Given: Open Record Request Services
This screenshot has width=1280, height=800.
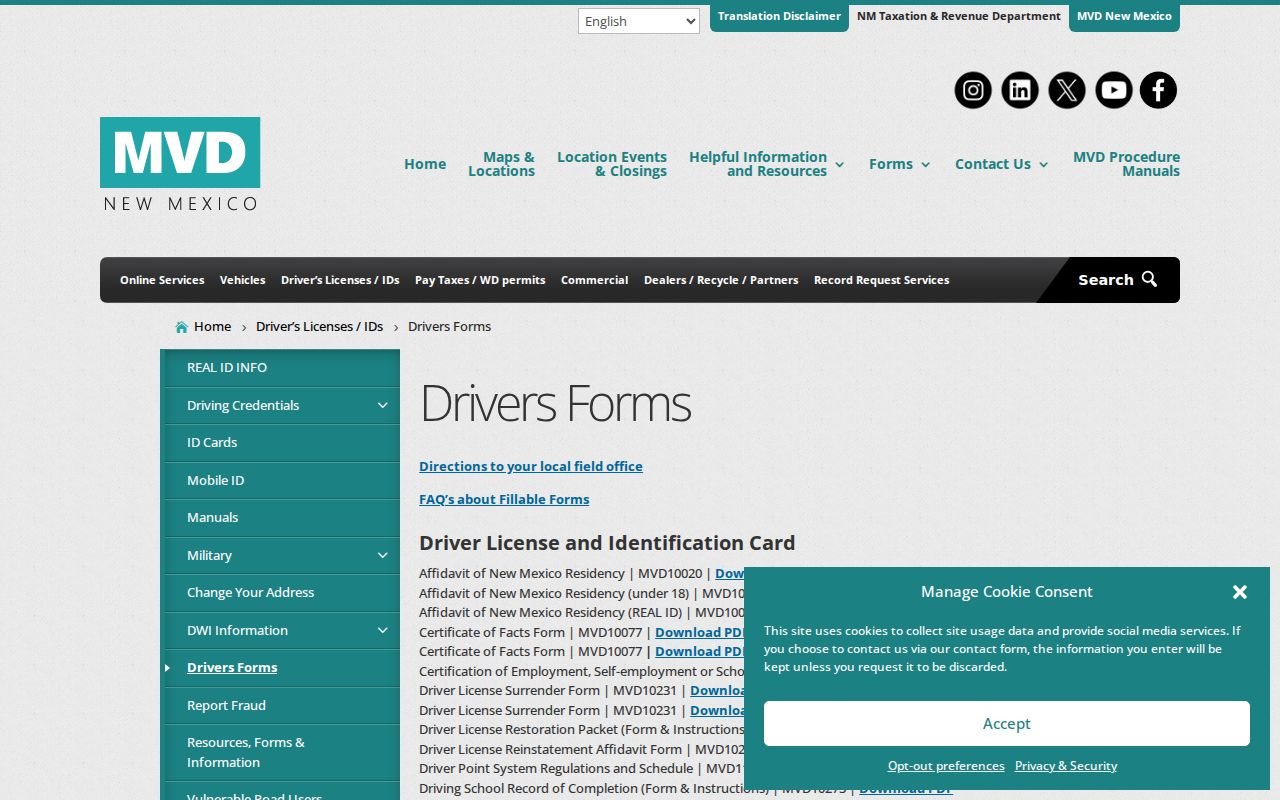Looking at the screenshot, I should (882, 280).
